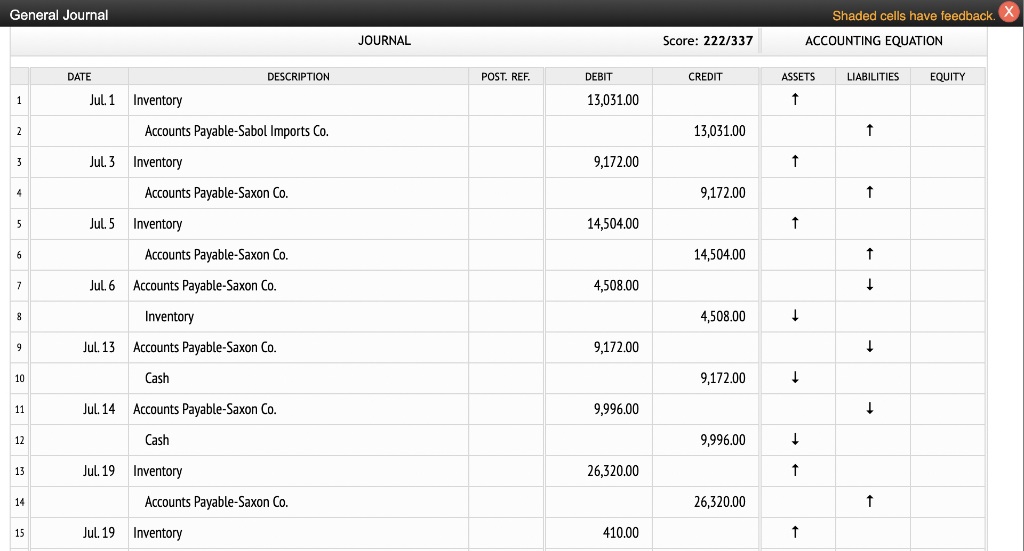
Task: Click the assets up arrow in row 15
Action: point(795,532)
